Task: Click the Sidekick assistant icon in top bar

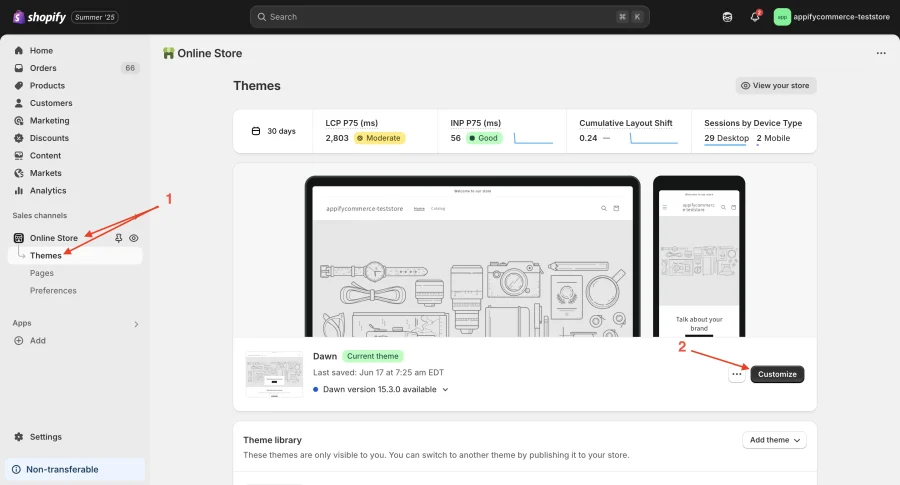Action: [x=727, y=17]
